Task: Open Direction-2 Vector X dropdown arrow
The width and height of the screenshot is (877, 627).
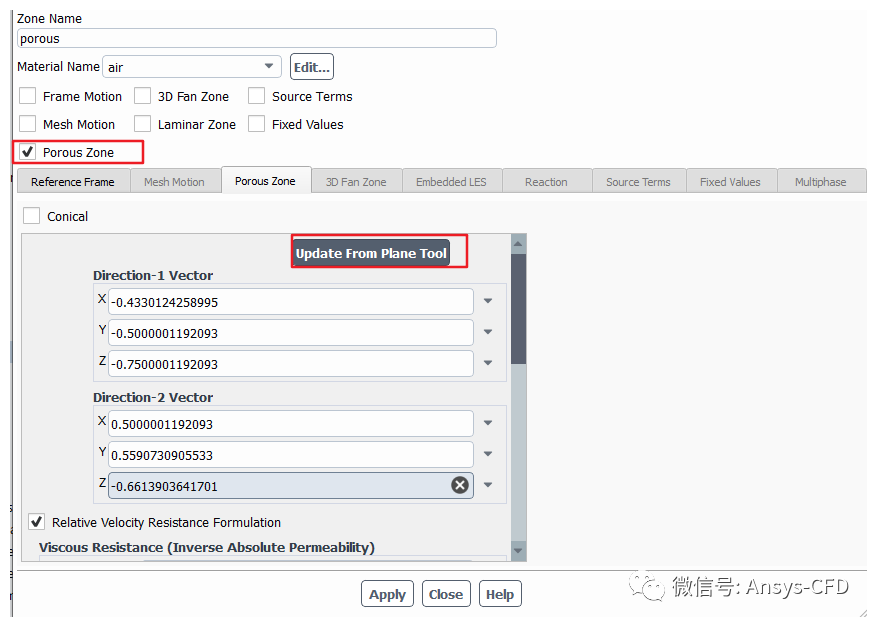Action: point(488,423)
